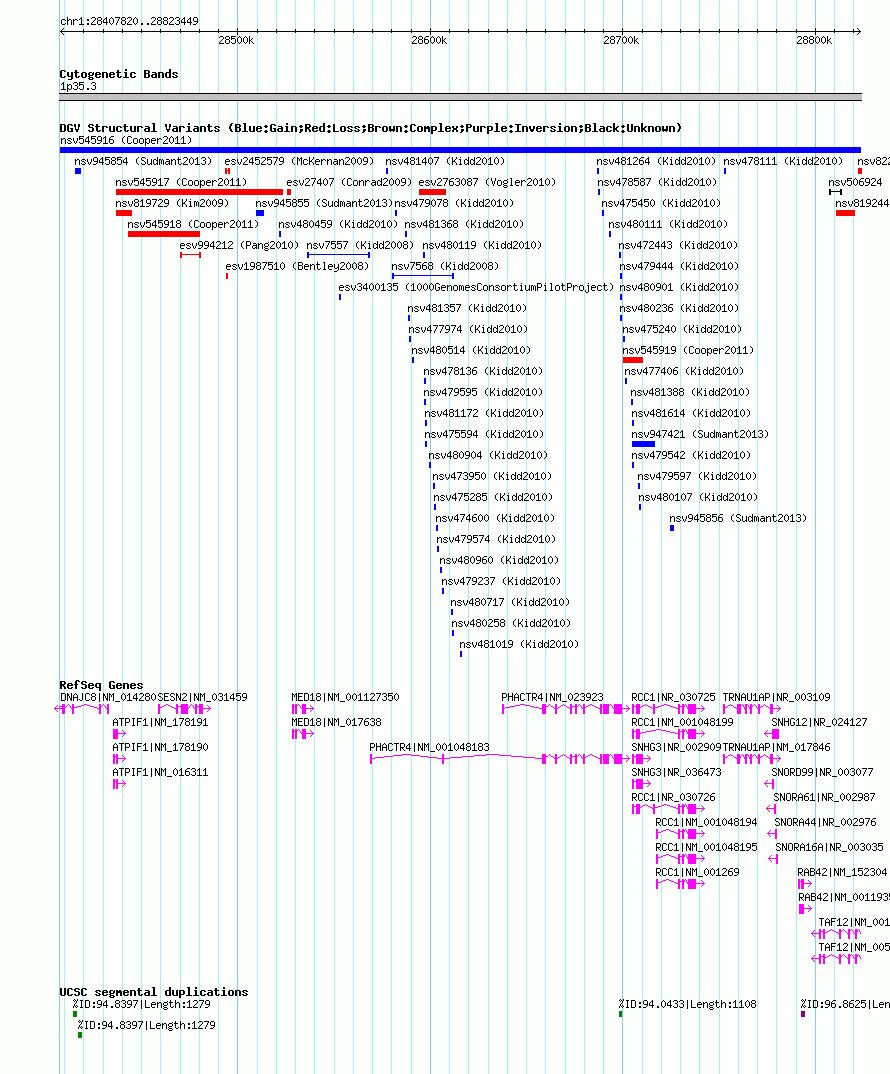The image size is (890, 1074).
Task: Click the 28500k ruler tick label
Action: tap(236, 40)
